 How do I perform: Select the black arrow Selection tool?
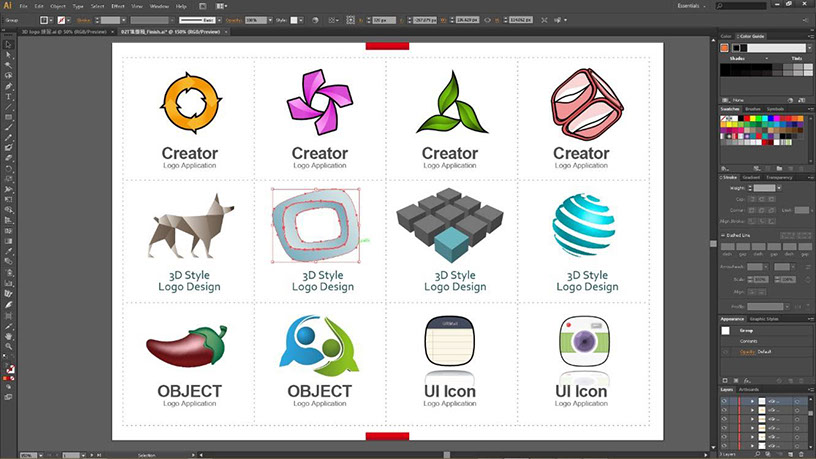[x=8, y=44]
